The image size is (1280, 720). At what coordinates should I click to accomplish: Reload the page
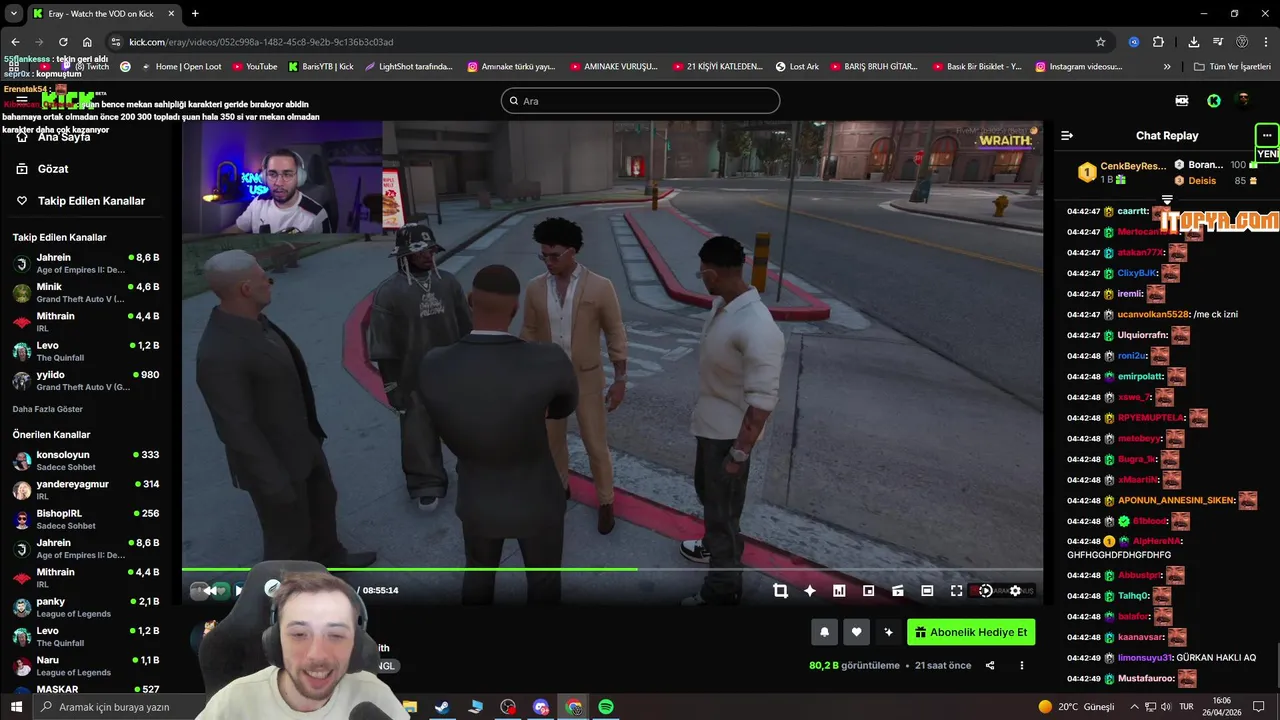[x=63, y=42]
